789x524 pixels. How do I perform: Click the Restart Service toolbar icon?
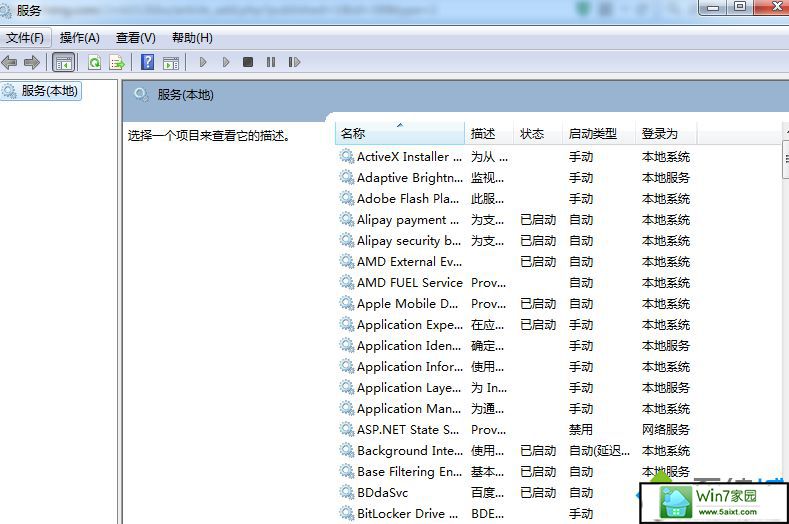point(294,62)
